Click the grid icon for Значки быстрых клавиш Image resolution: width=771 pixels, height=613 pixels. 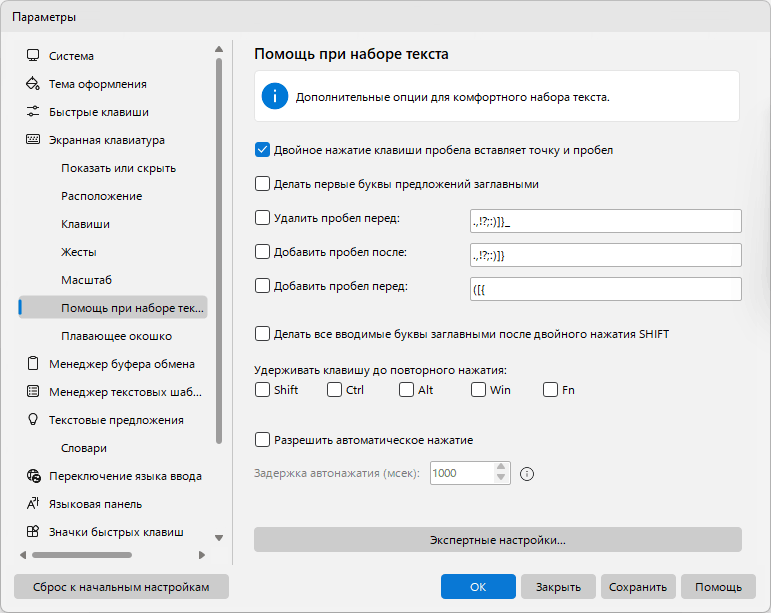(33, 531)
